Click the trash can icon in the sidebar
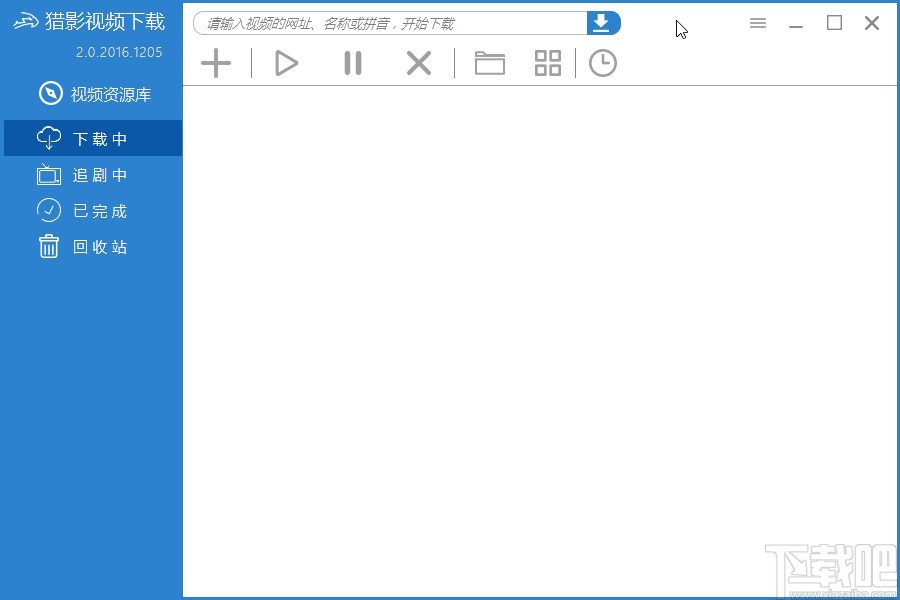Image resolution: width=900 pixels, height=600 pixels. 49,246
